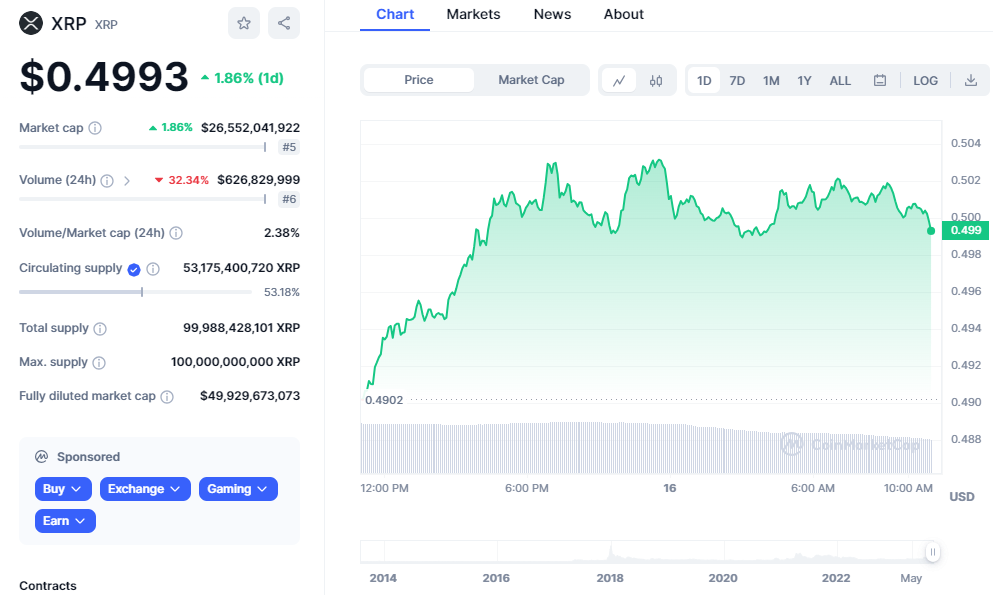993x595 pixels.
Task: Show info for Circulating supply
Action: point(153,269)
